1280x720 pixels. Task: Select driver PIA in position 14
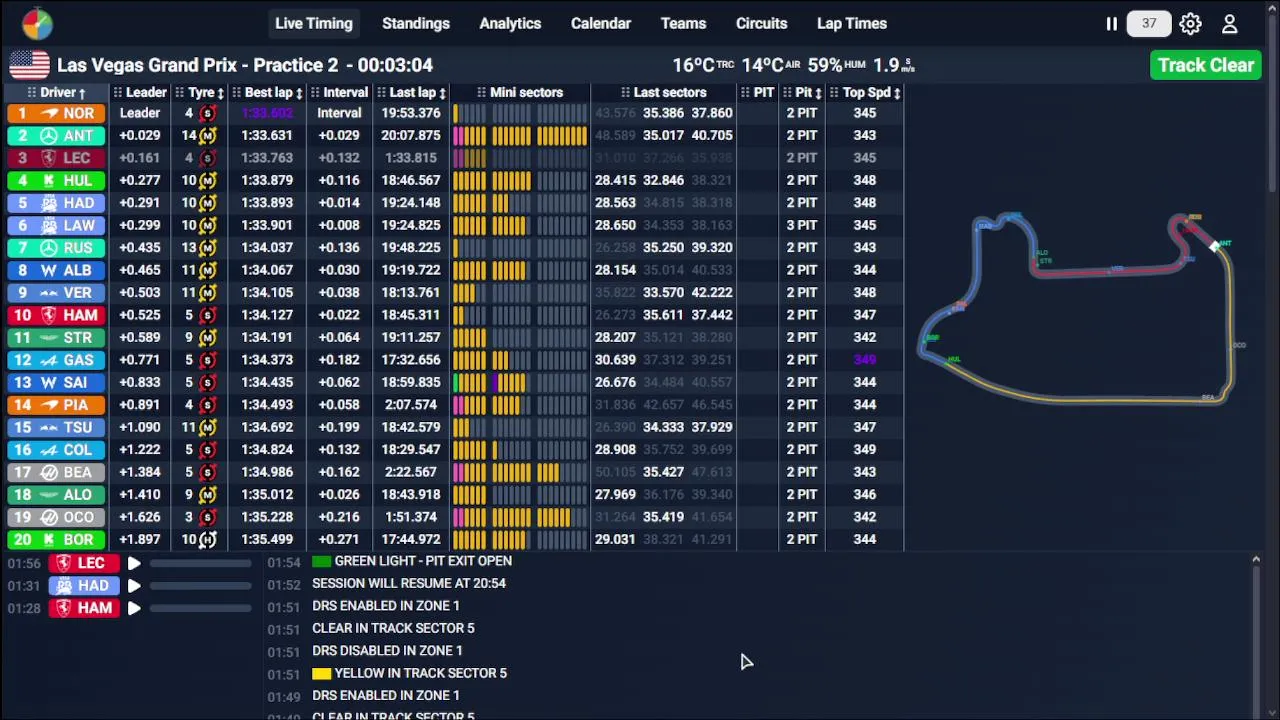[x=57, y=405]
